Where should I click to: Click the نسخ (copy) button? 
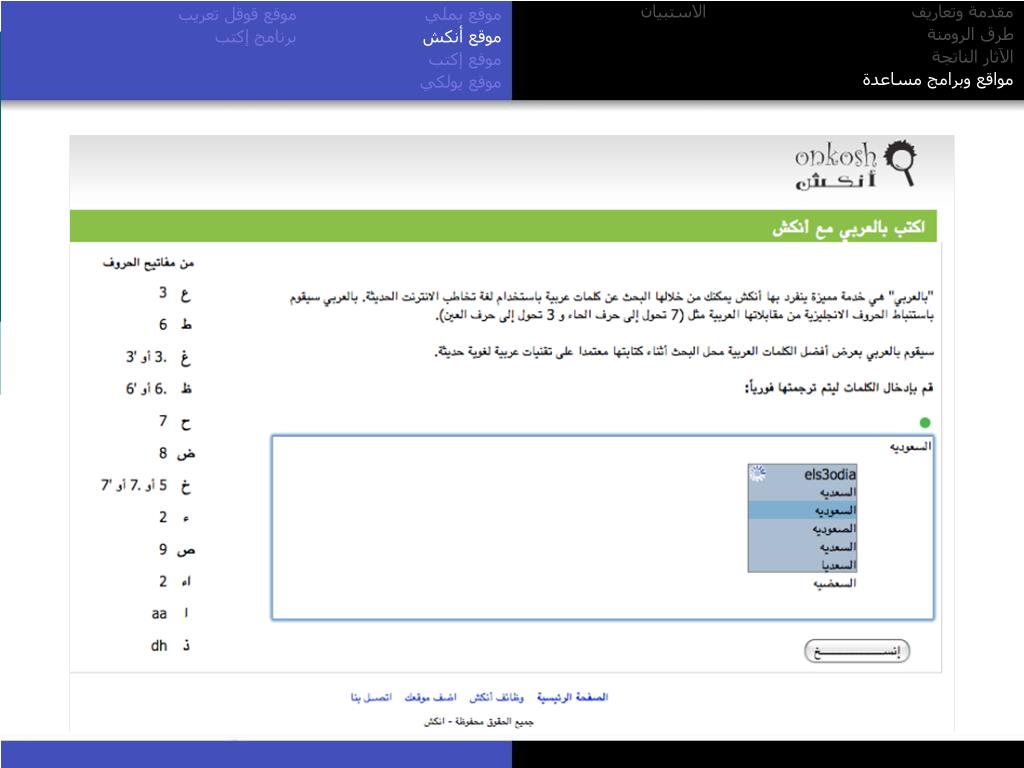click(857, 651)
